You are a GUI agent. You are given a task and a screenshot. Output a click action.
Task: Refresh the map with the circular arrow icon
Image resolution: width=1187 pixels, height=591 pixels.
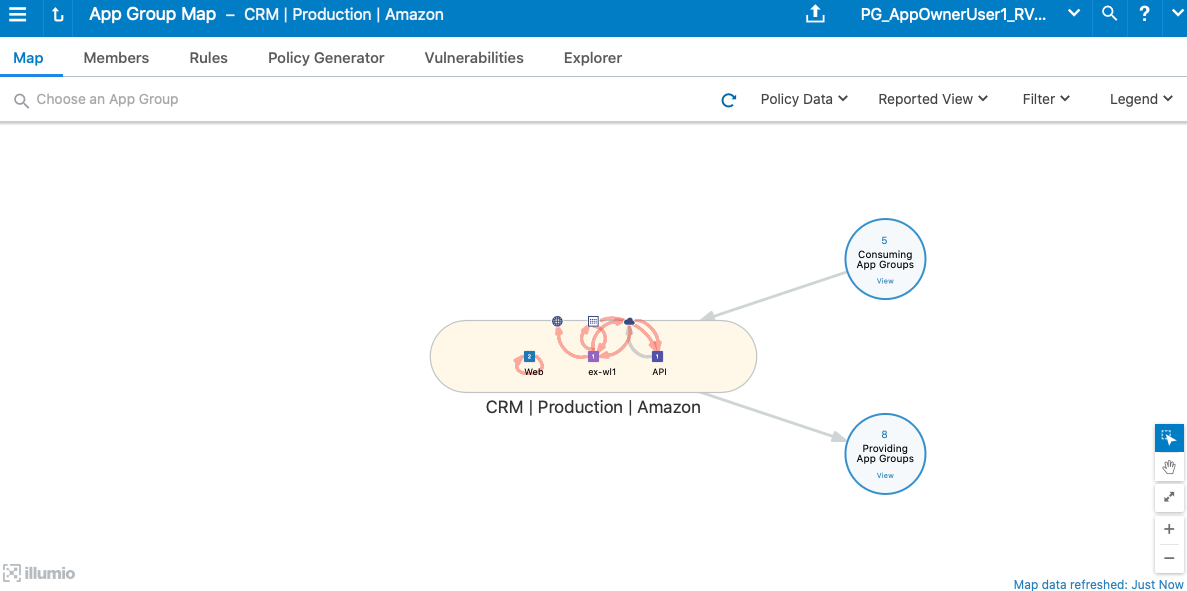click(x=728, y=99)
